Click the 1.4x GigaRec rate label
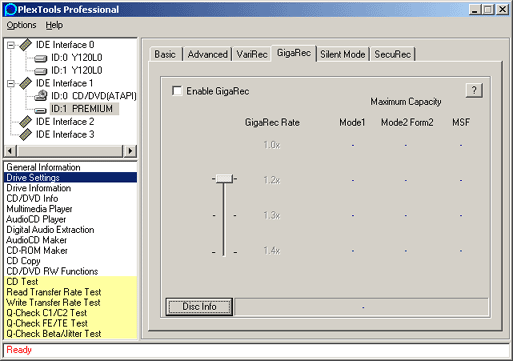Screen dimensions: 513x361 tap(272, 250)
